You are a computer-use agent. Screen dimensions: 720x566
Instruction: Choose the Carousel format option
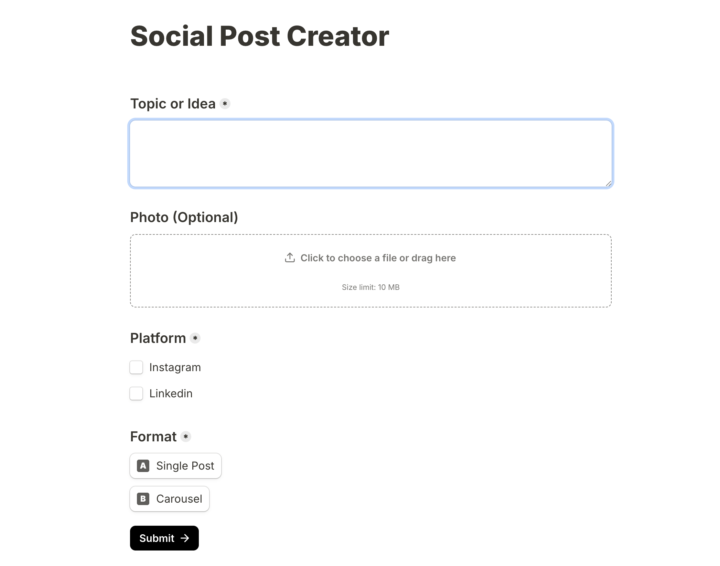point(169,499)
